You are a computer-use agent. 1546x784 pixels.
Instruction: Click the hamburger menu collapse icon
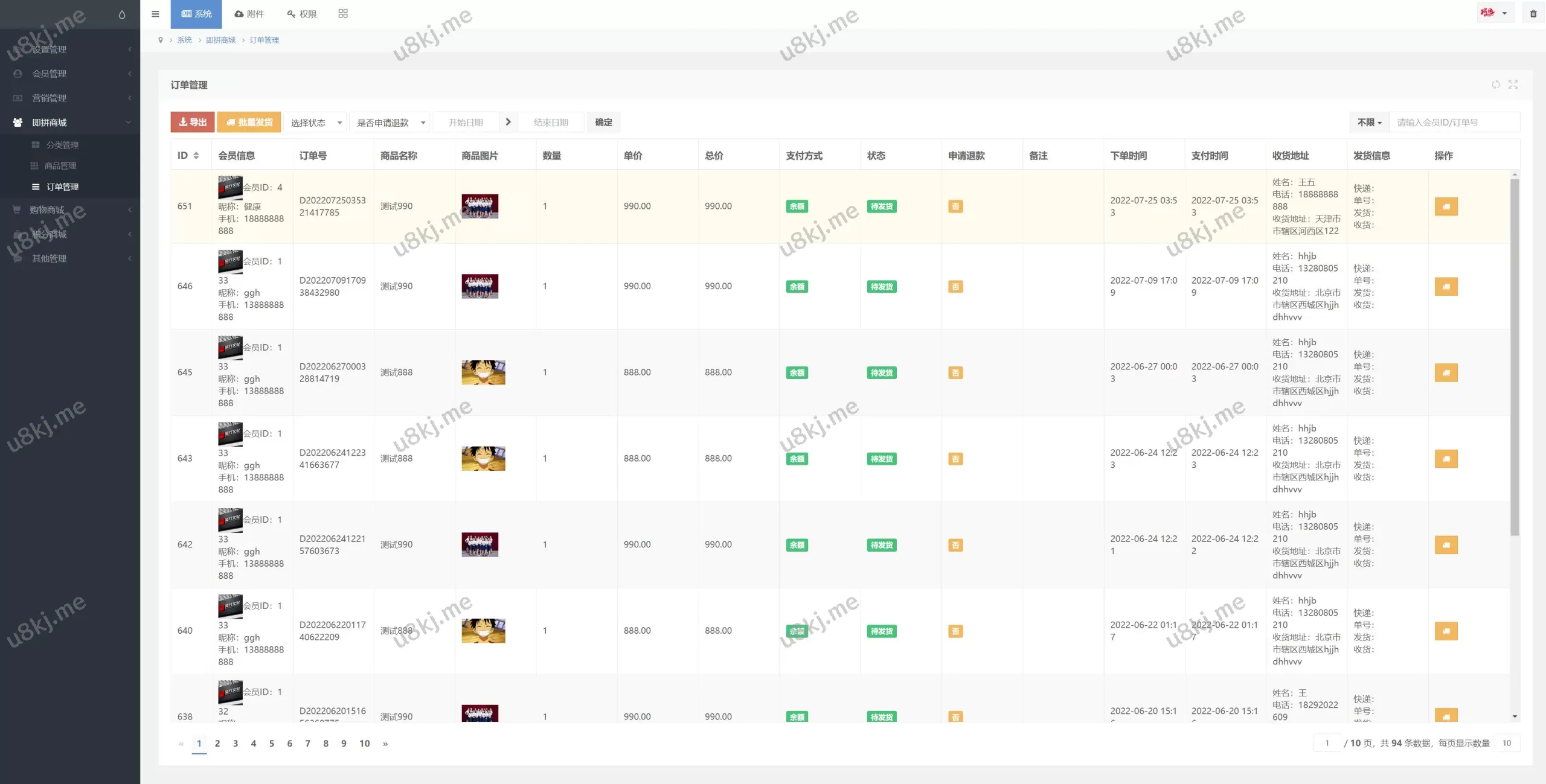pos(155,14)
